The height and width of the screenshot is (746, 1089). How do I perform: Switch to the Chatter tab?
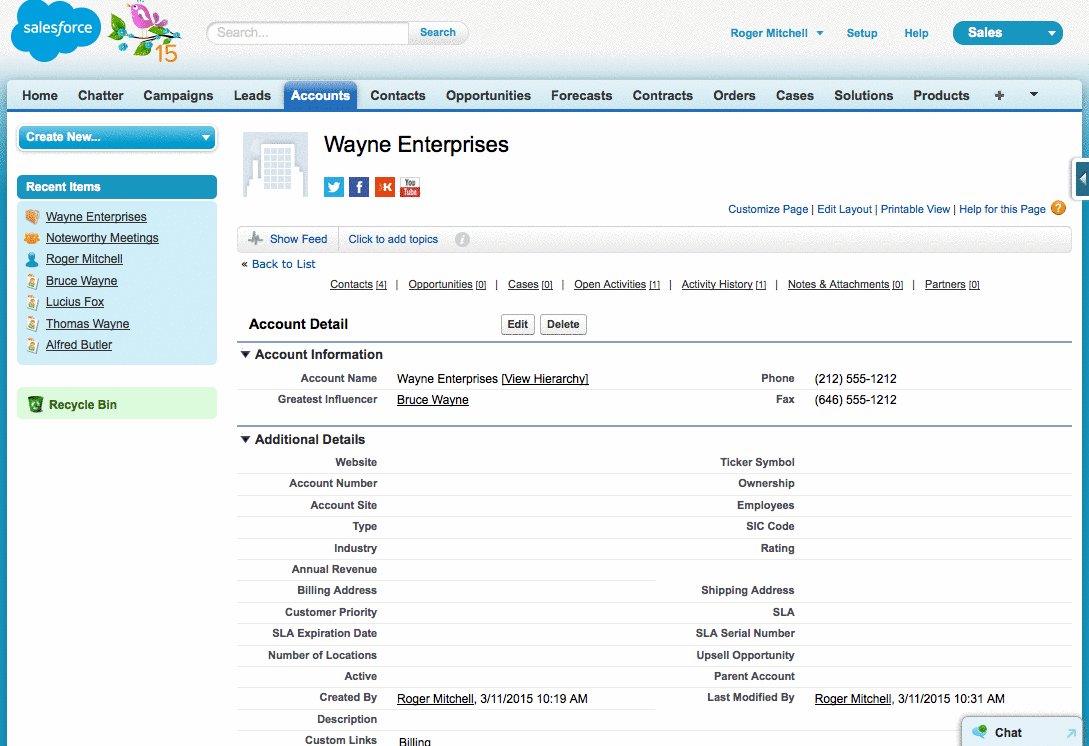[x=101, y=95]
